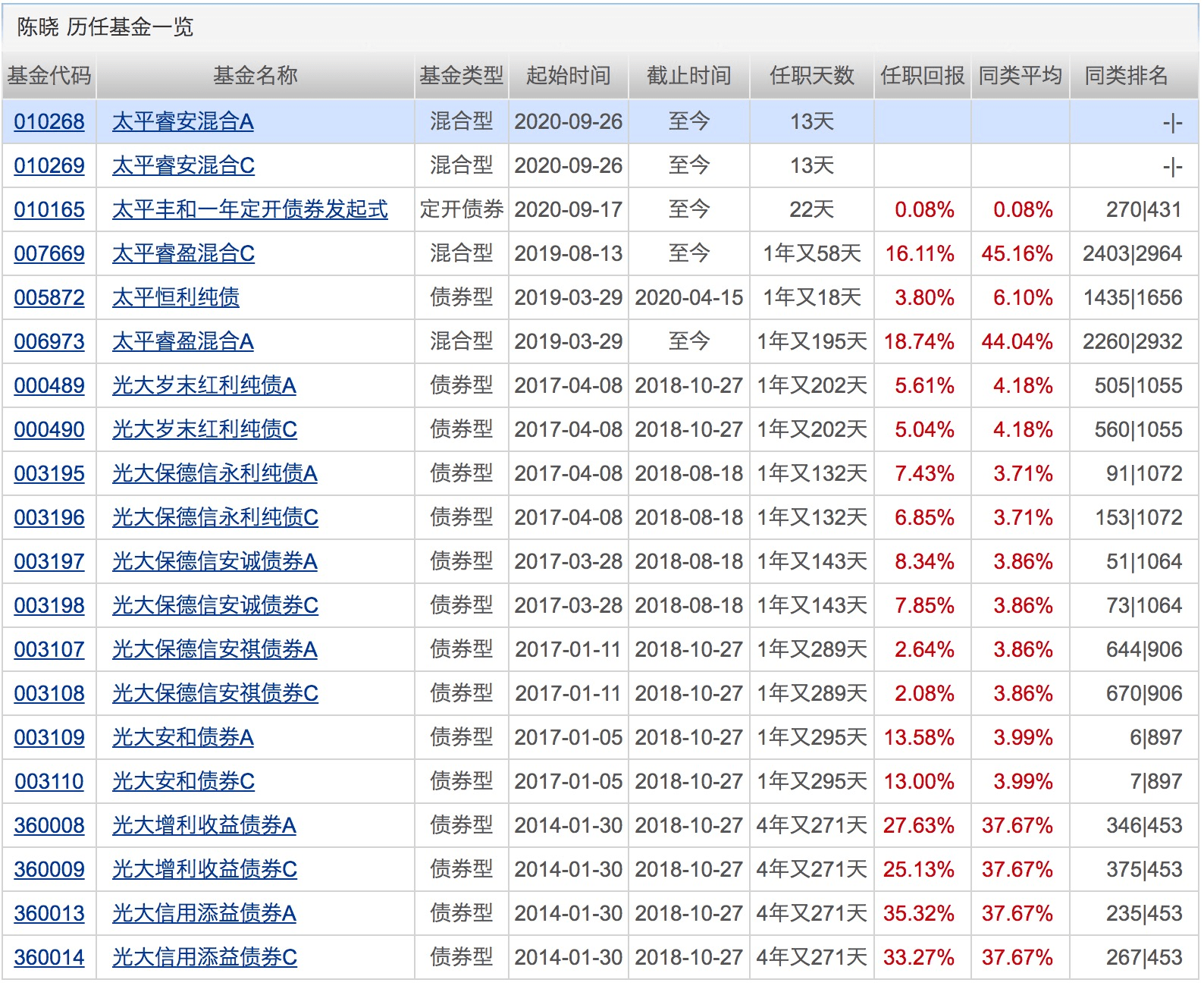Viewport: 1204px width, 989px height.
Task: Open fund 光大保德信安祺债券C link
Action: pyautogui.click(x=215, y=693)
